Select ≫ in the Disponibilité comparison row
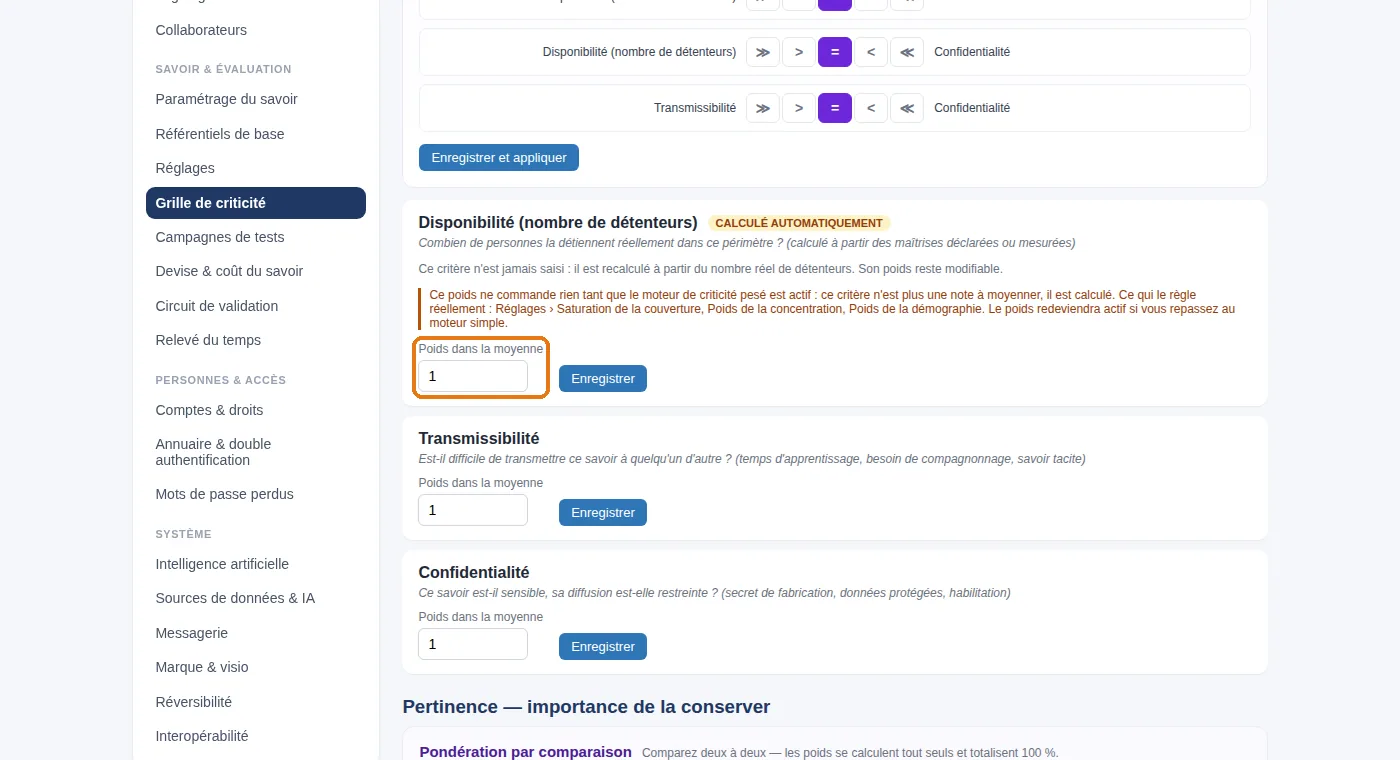This screenshot has width=1400, height=760. click(763, 52)
